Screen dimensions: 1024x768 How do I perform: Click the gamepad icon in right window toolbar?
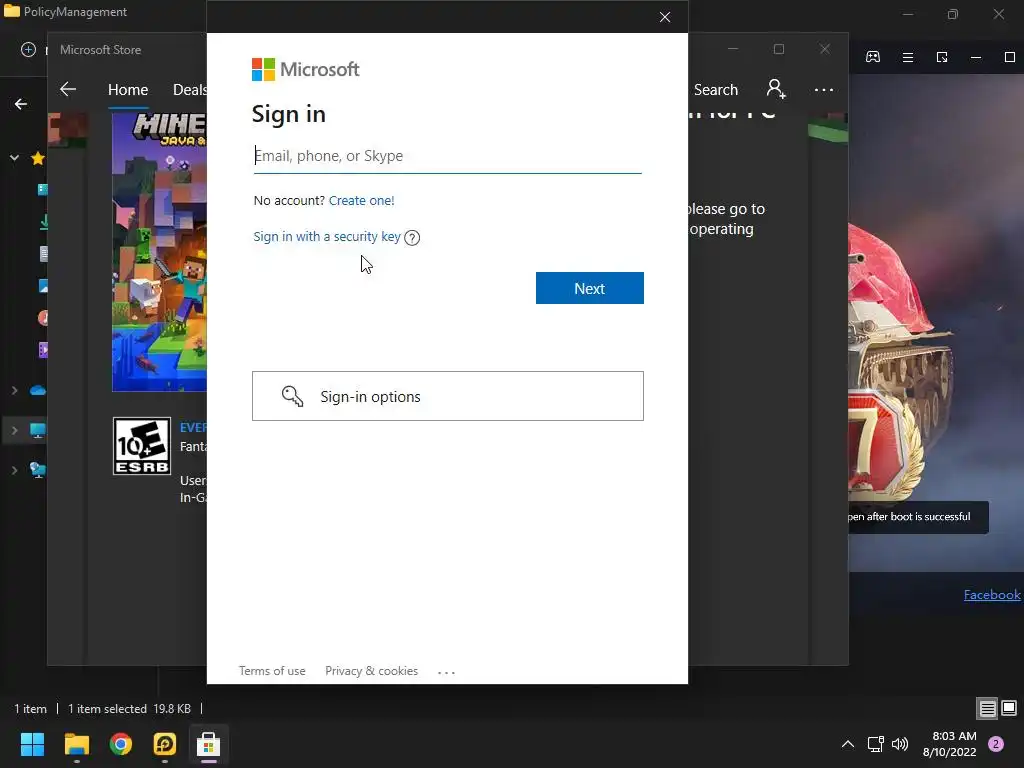(872, 57)
